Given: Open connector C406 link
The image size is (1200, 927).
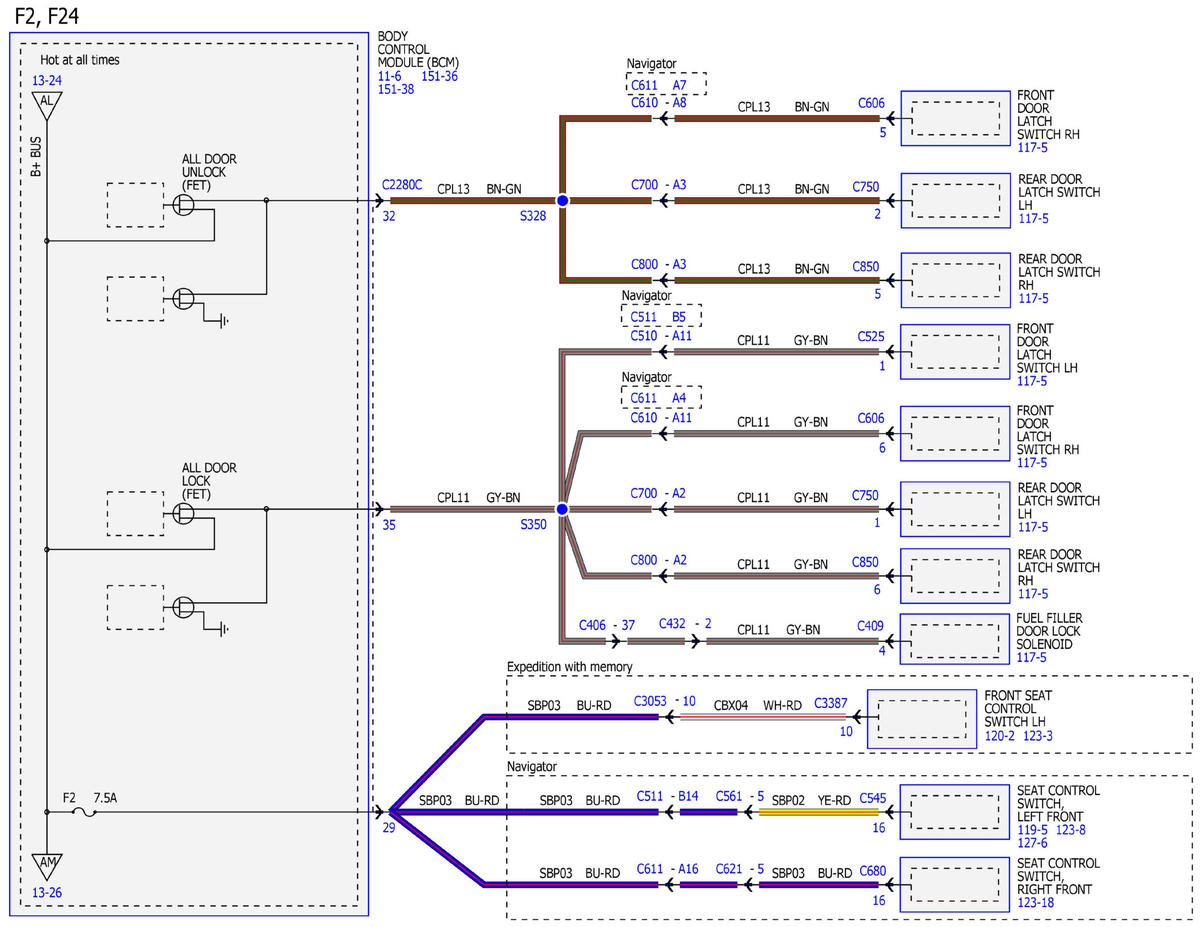Looking at the screenshot, I should tap(594, 625).
